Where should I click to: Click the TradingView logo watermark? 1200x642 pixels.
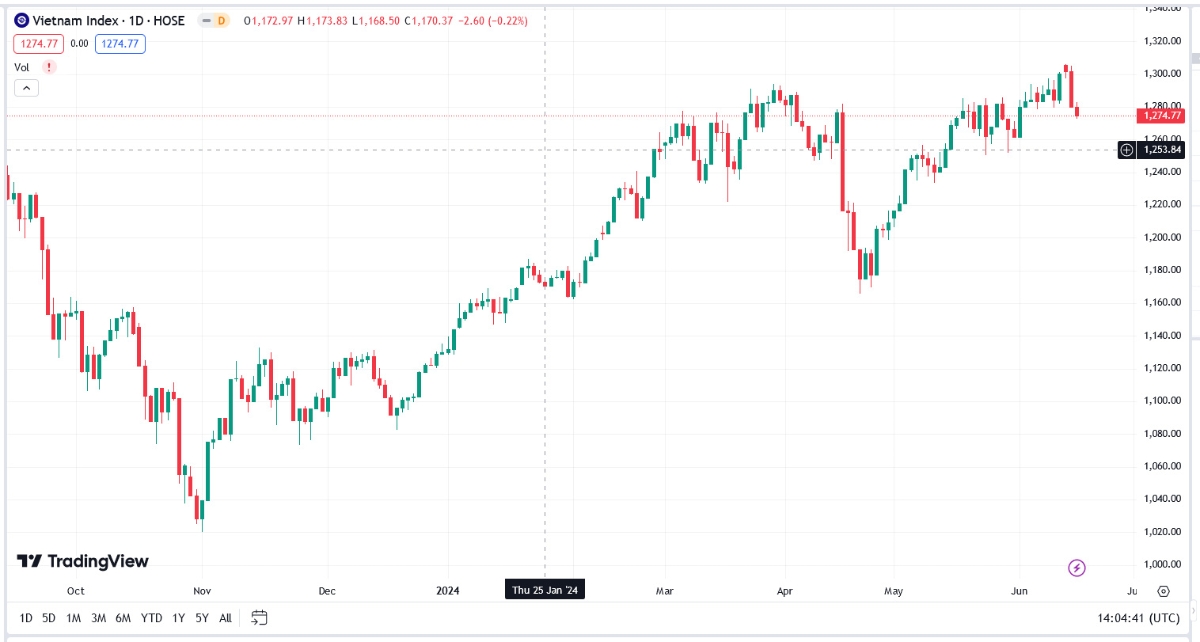pyautogui.click(x=83, y=561)
